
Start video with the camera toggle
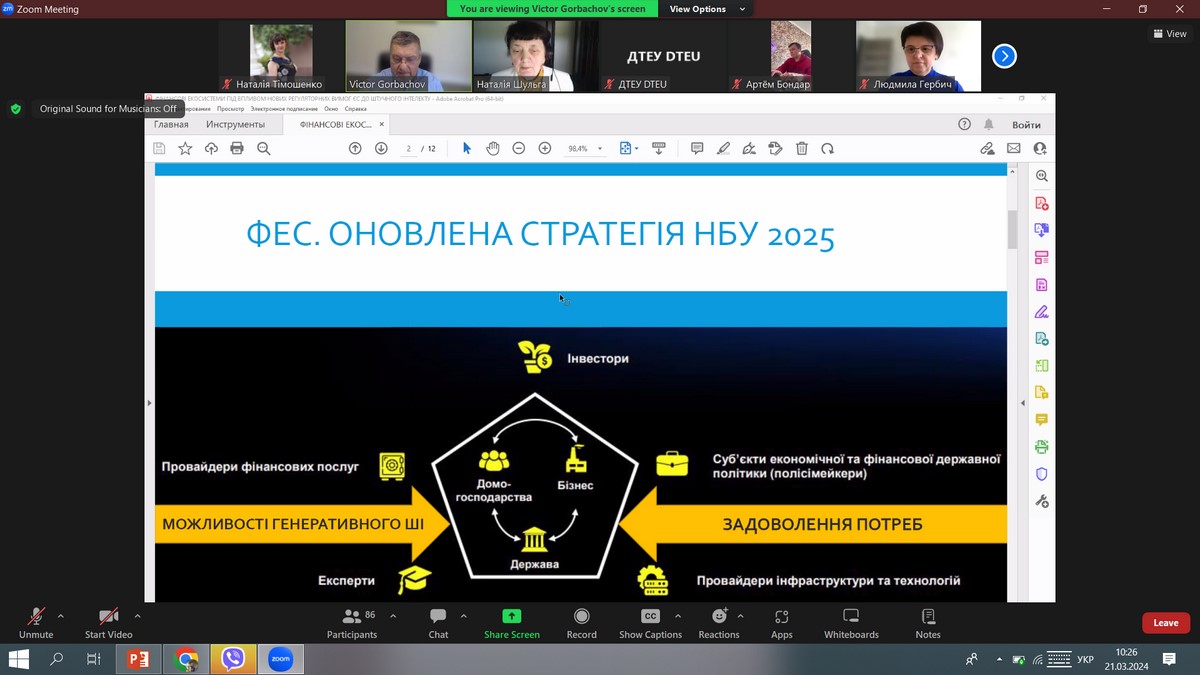click(108, 622)
